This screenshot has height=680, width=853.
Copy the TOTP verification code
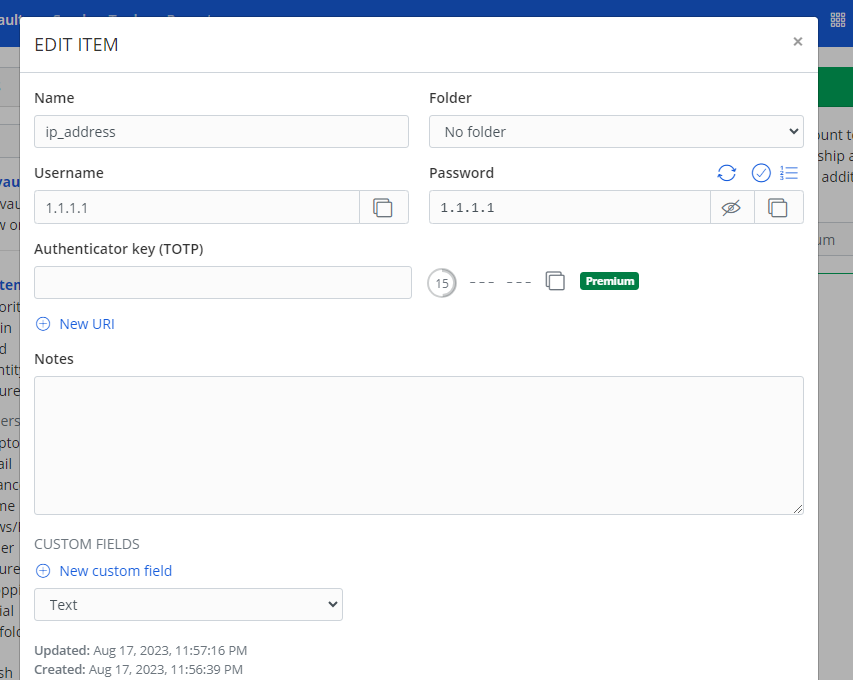[x=555, y=281]
